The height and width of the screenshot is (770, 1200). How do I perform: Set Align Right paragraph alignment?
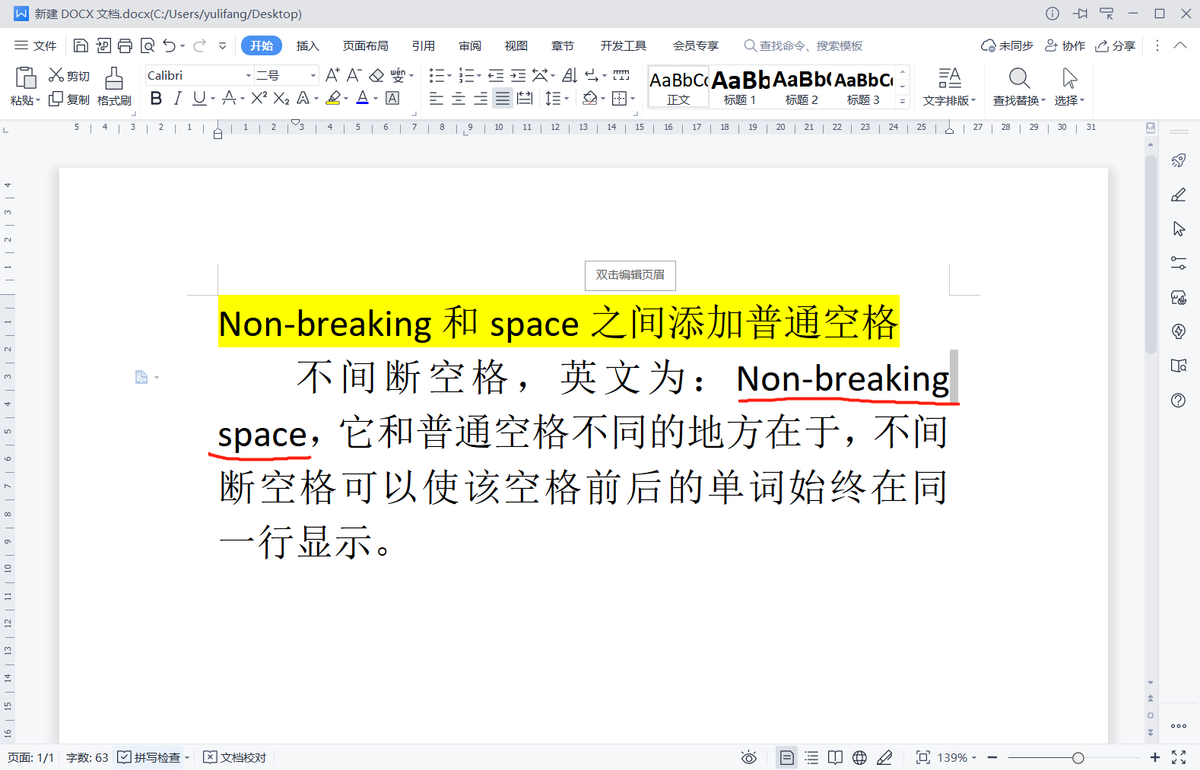(x=480, y=98)
